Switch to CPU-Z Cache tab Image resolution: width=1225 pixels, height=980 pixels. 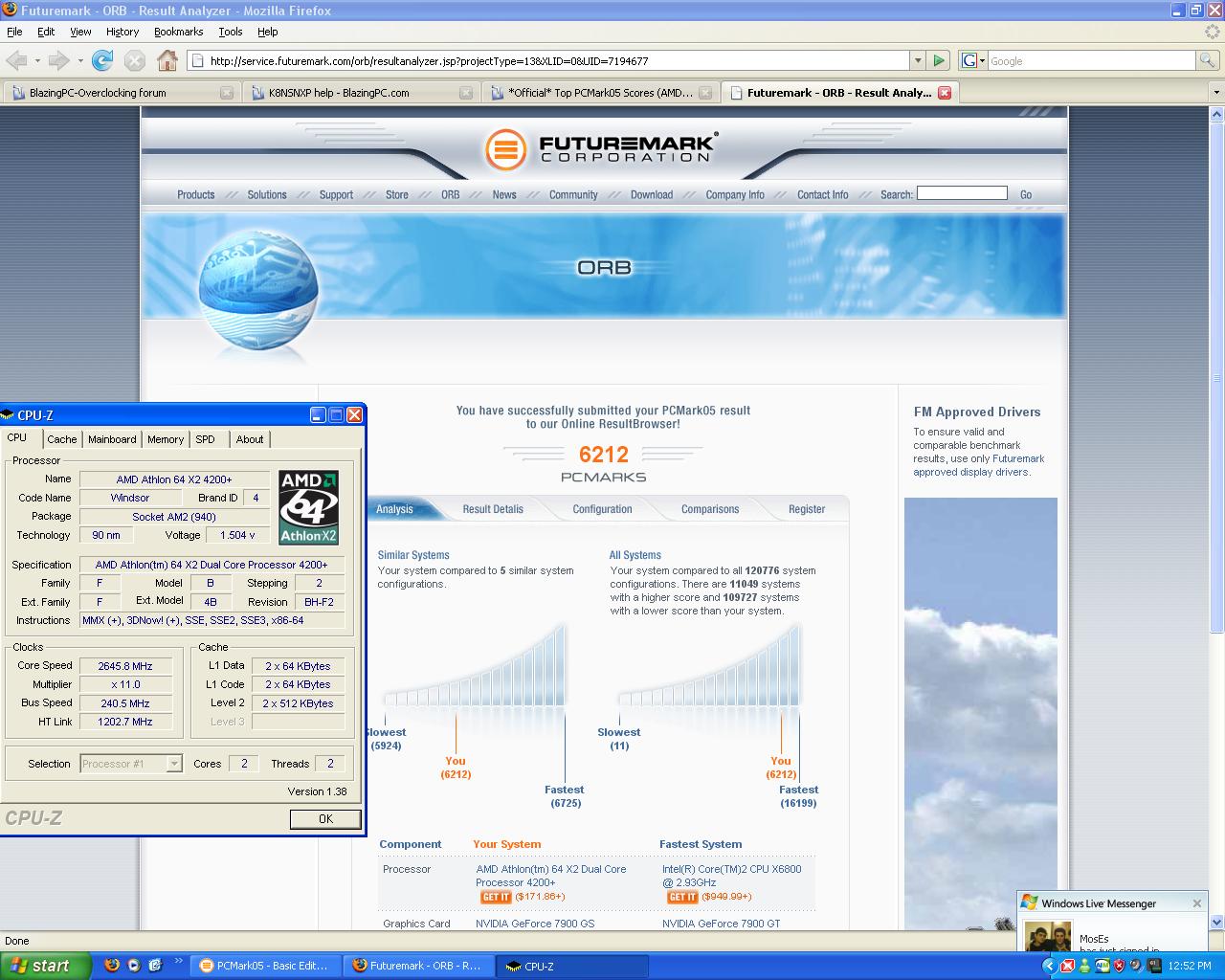62,439
